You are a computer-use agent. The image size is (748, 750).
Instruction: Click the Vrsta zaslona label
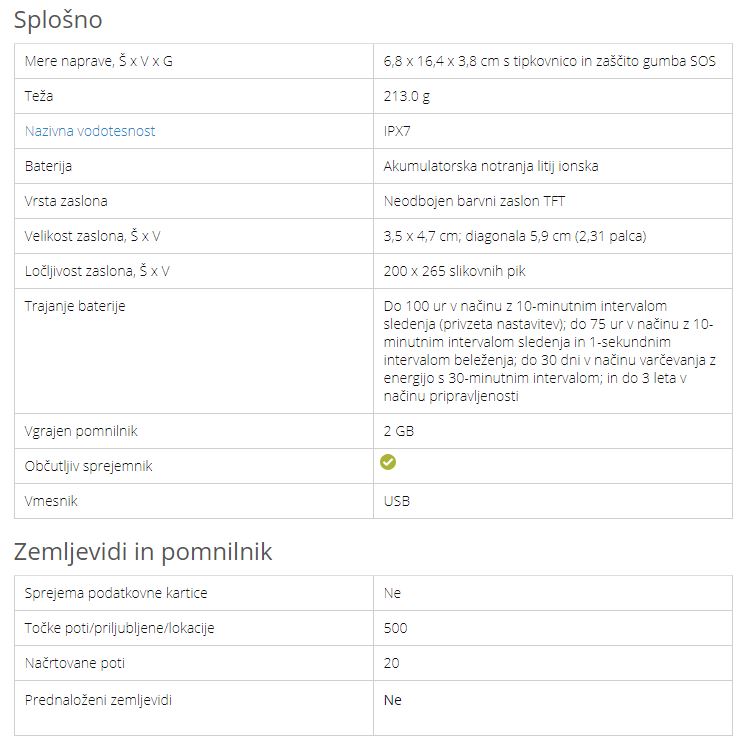coord(66,201)
